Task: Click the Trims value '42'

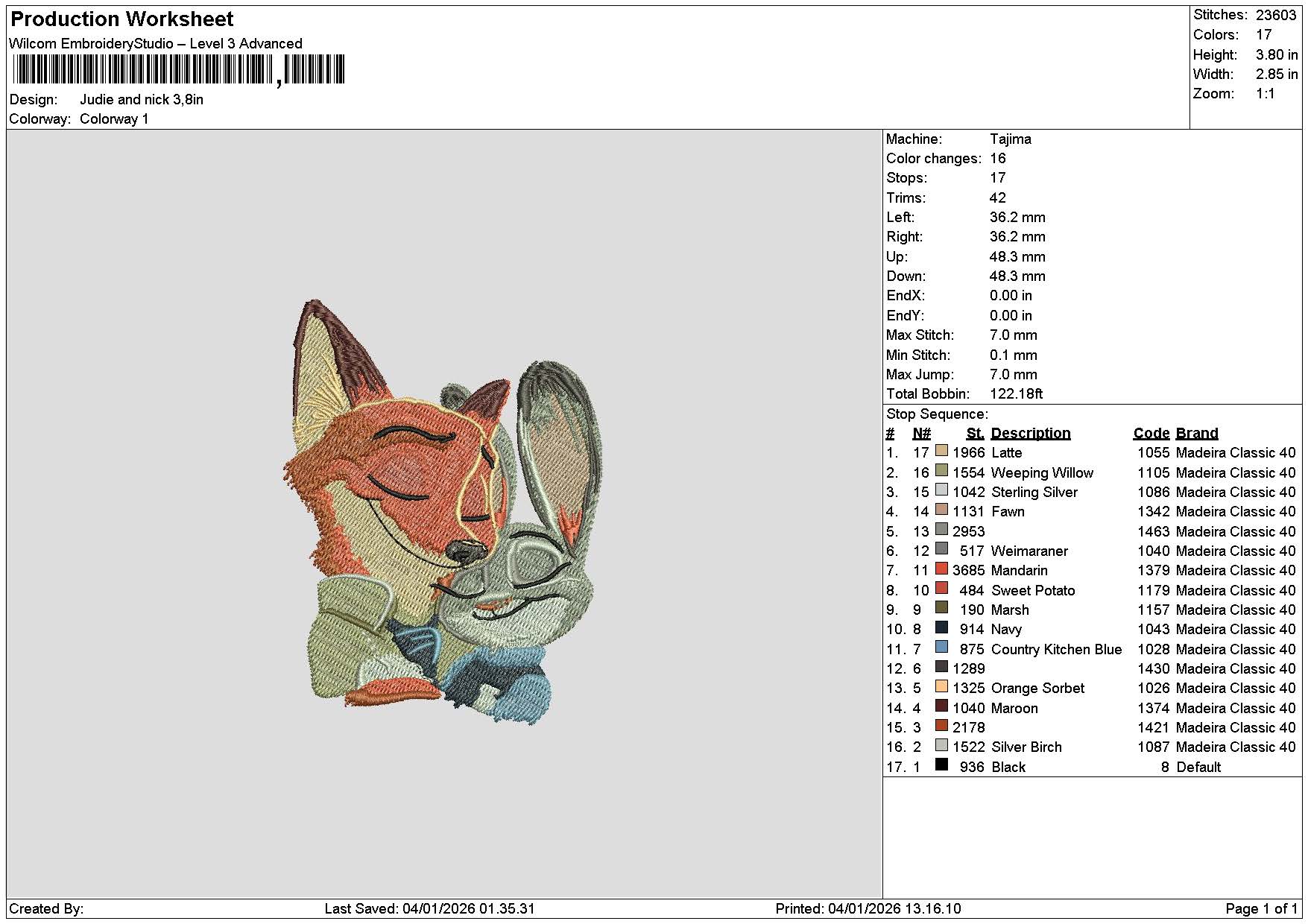Action: (998, 197)
